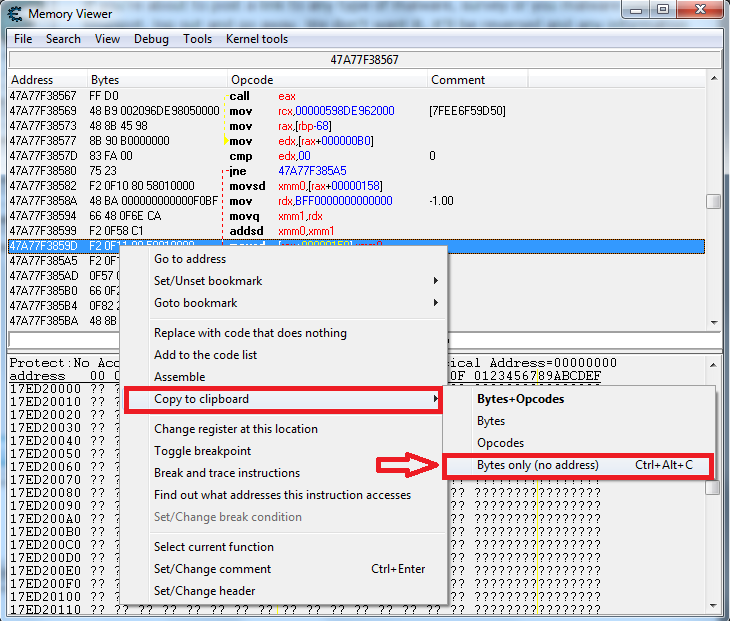Open the Debug menu
The height and width of the screenshot is (621, 730).
[x=151, y=39]
